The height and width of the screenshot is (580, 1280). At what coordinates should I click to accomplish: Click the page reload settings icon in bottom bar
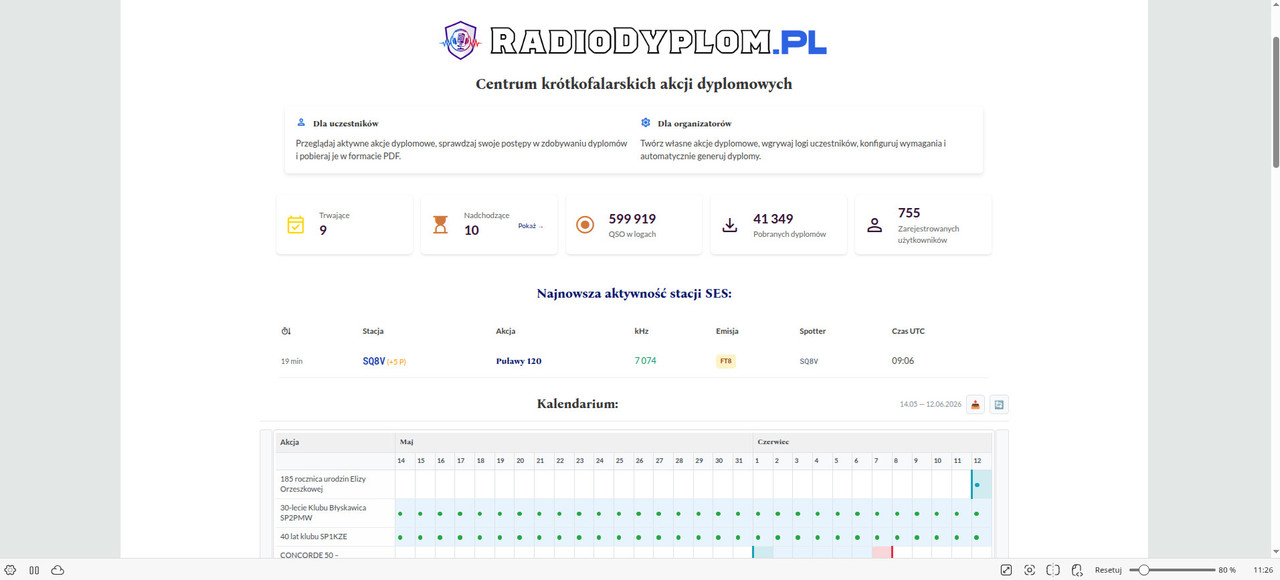coord(1077,570)
